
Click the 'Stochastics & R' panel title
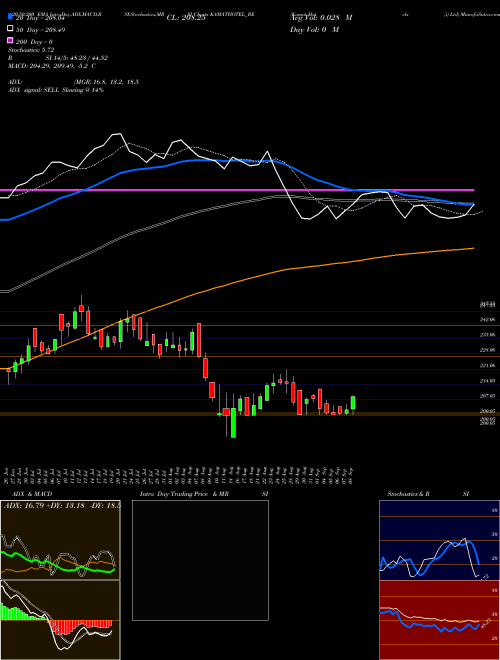408,494
